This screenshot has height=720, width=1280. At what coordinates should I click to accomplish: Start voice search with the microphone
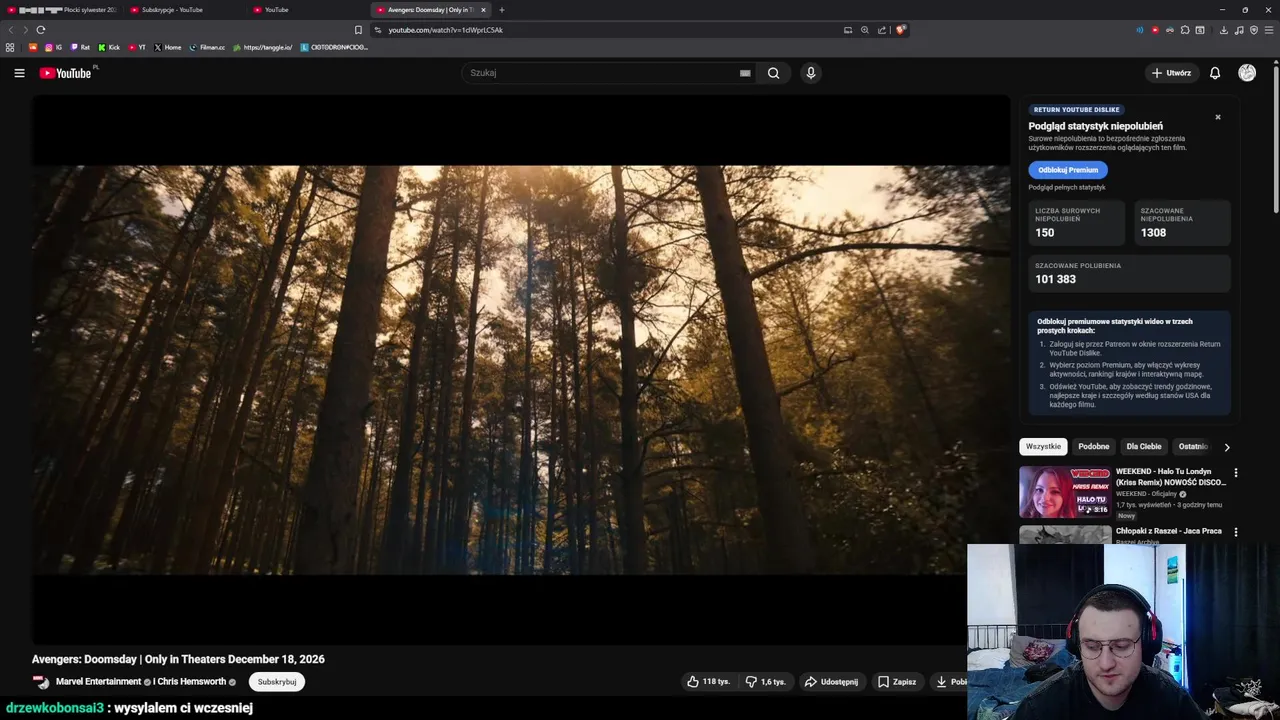click(811, 73)
